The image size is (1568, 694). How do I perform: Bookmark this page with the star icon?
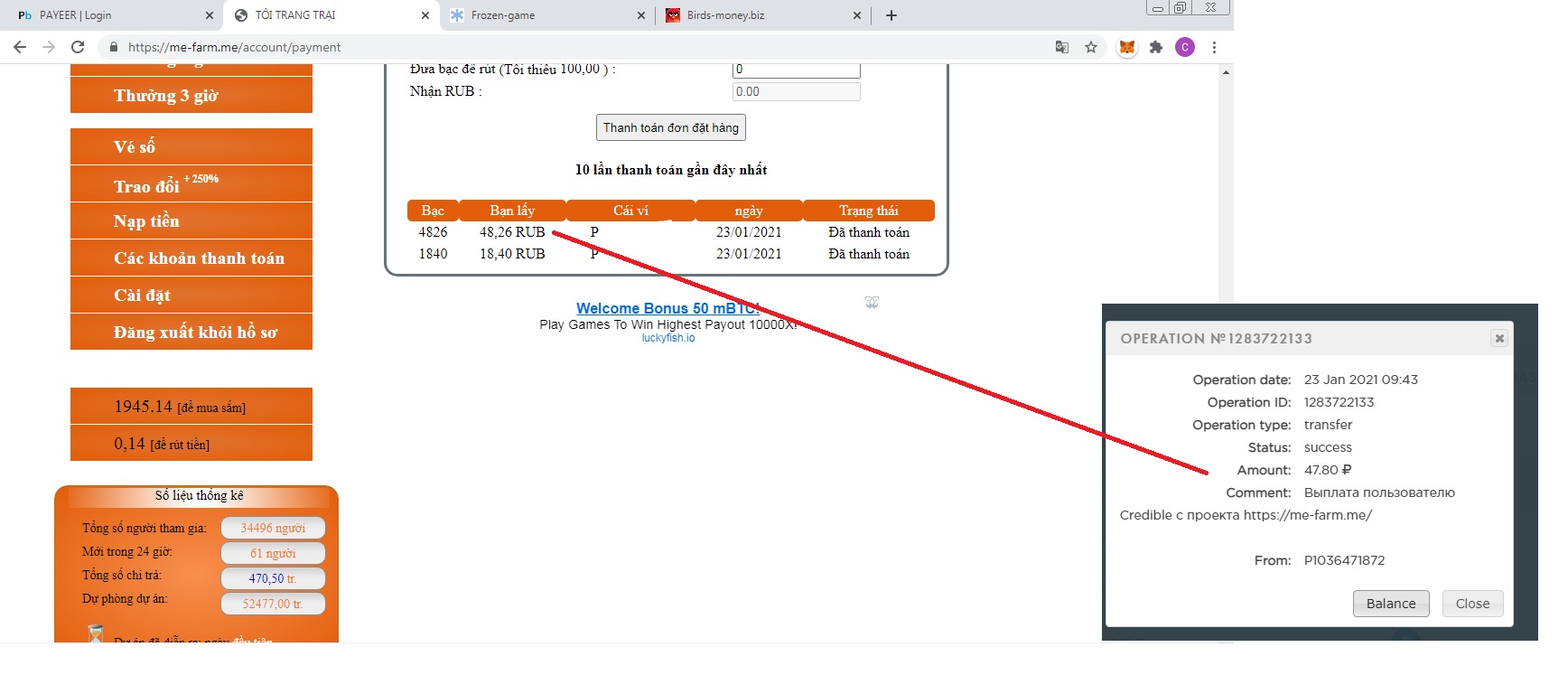[x=1091, y=47]
